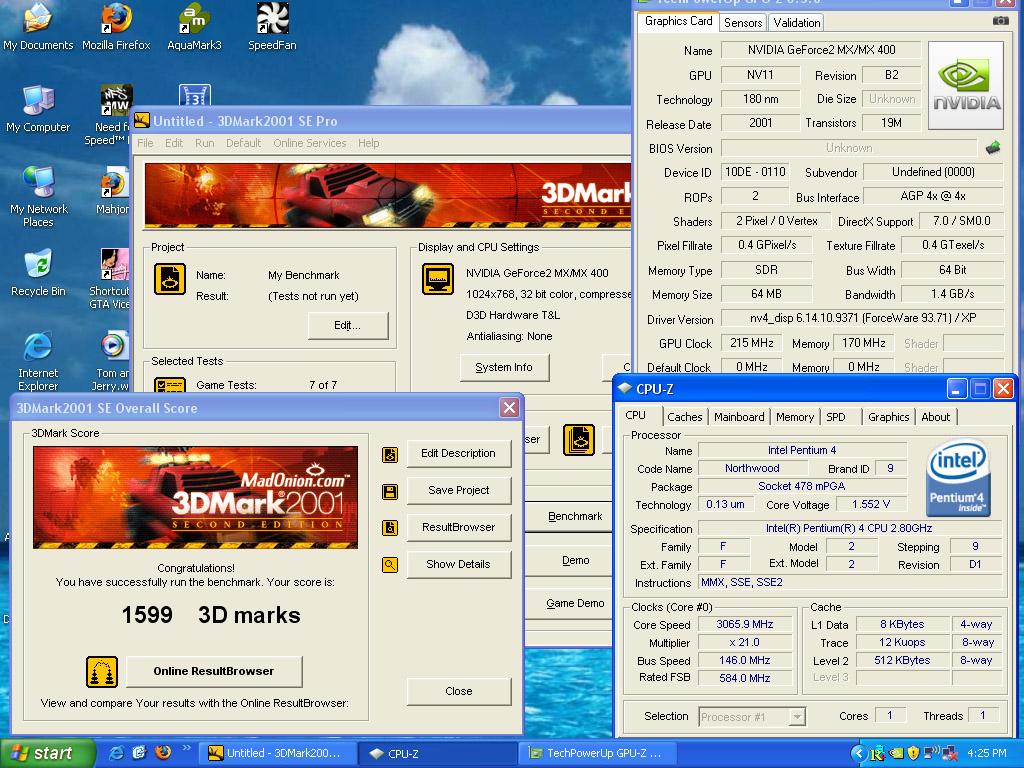Click the Driver Version field in GPU-Z

862,319
